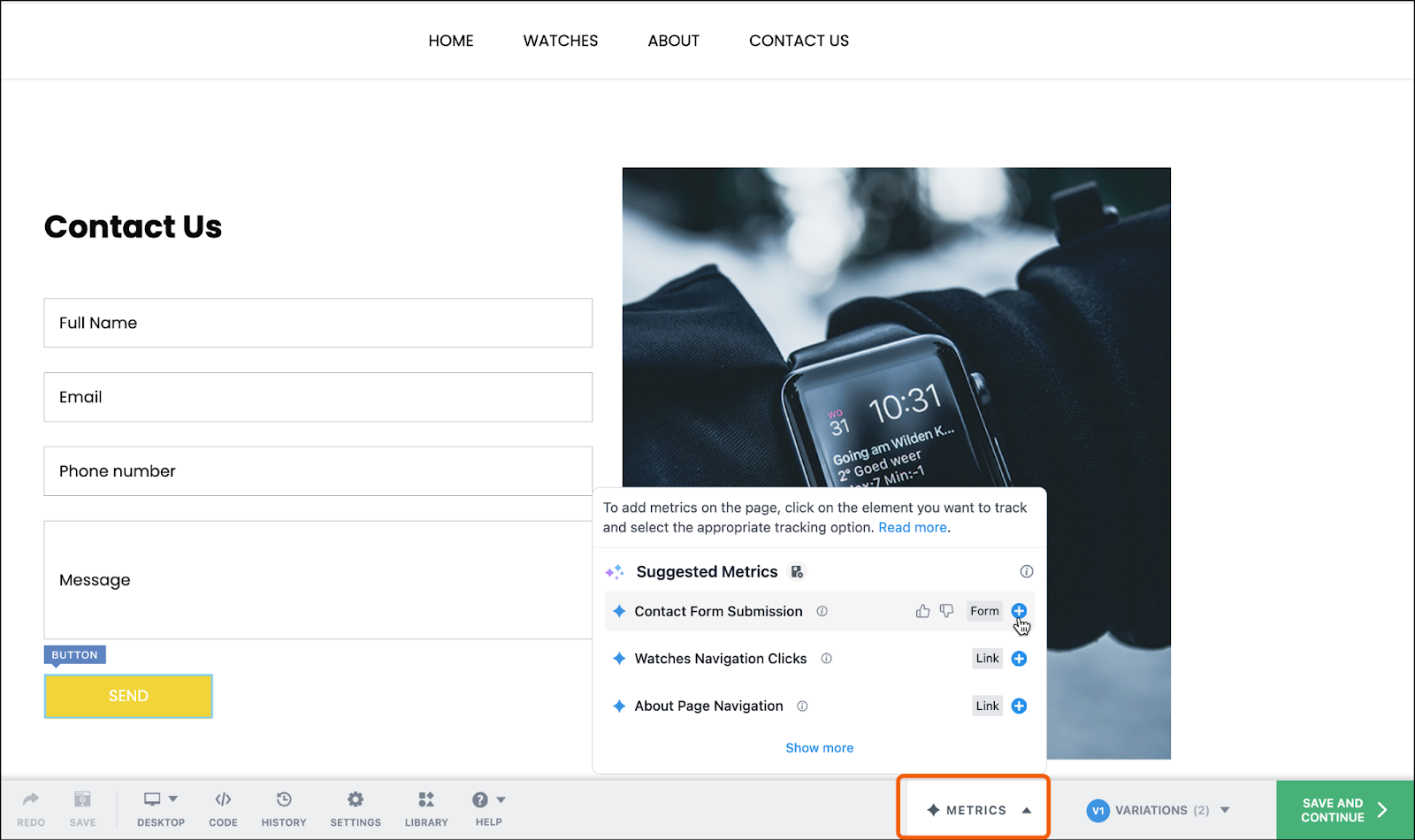Screen dimensions: 1415x840
Task: Open the Variations (2) dropdown arrow
Action: (x=1225, y=810)
